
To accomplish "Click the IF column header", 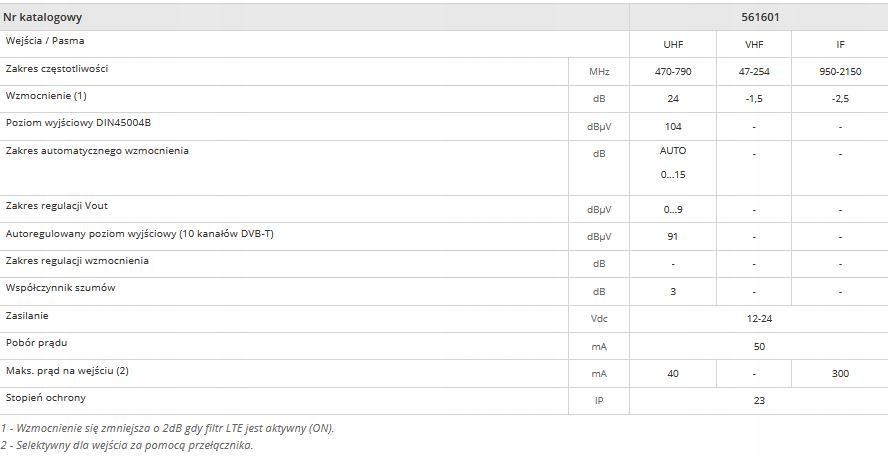I will [840, 45].
